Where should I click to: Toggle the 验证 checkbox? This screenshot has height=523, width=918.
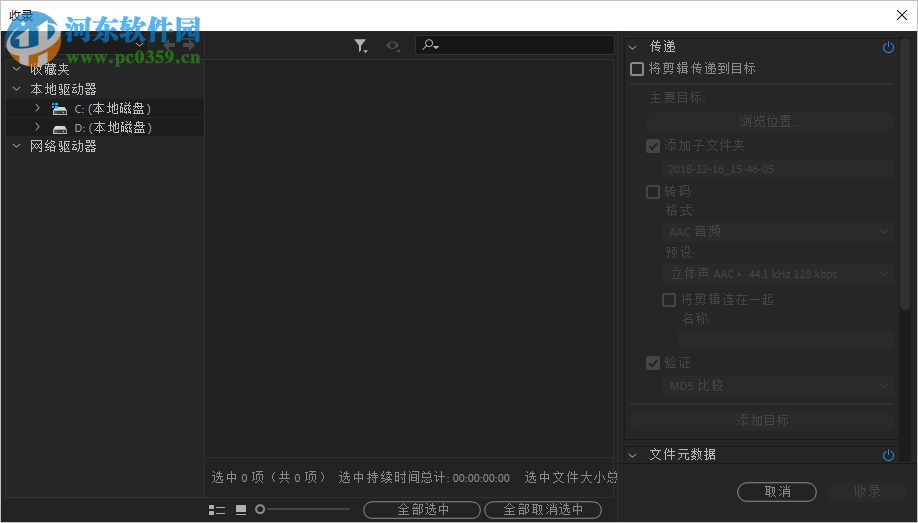coord(653,363)
